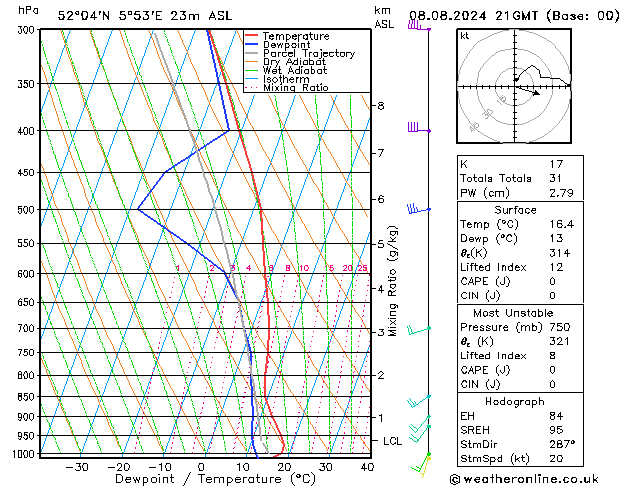Screen dimensions: 629x486
Task: Click the Surface section heading
Action: tap(515, 210)
